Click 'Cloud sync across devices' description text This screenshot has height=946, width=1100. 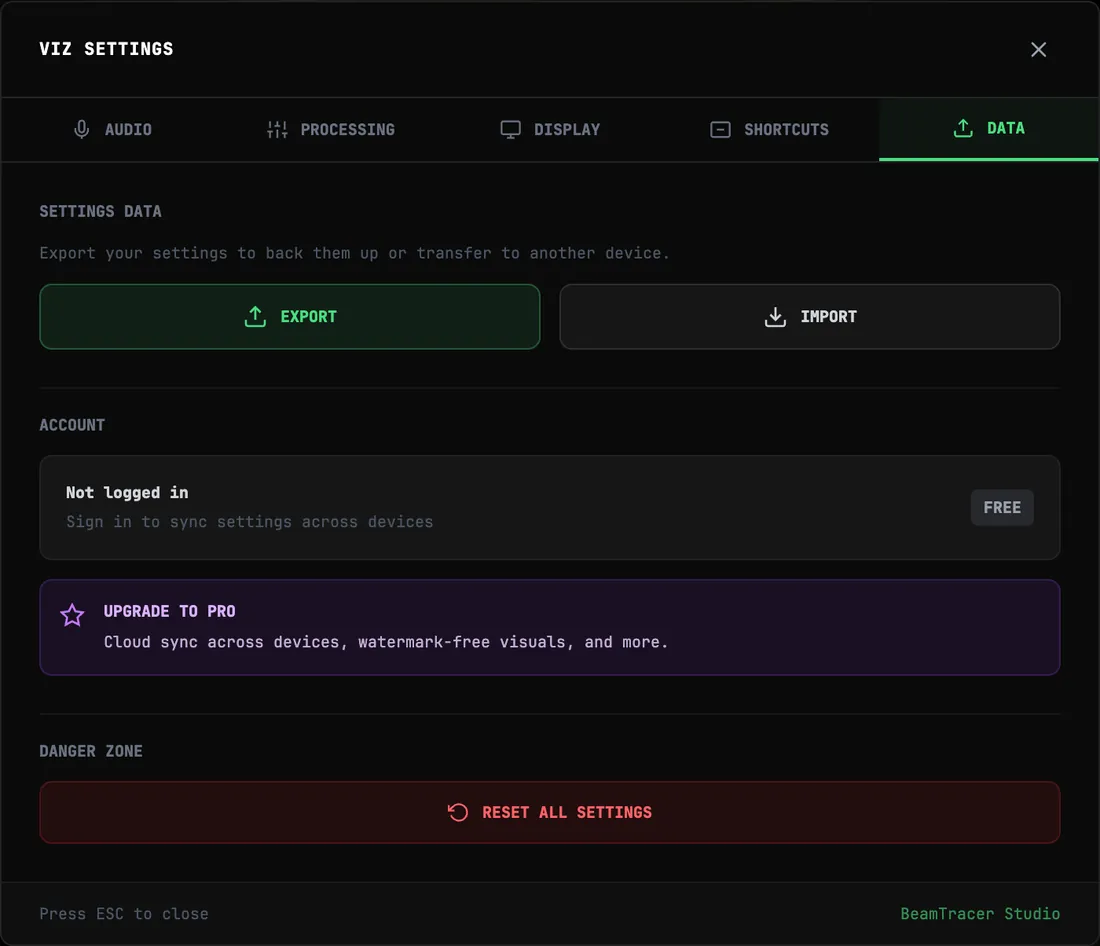tap(386, 642)
